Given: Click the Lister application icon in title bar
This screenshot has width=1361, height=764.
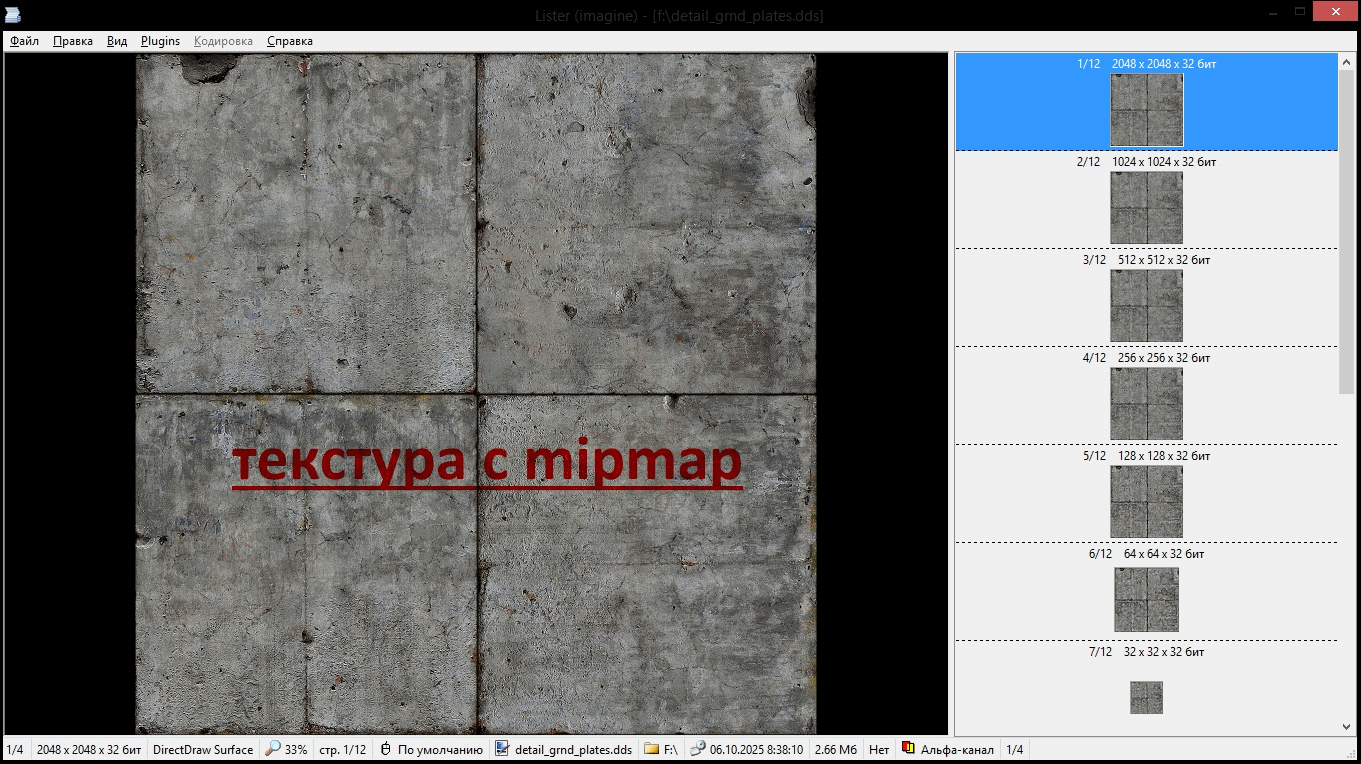Looking at the screenshot, I should point(12,14).
